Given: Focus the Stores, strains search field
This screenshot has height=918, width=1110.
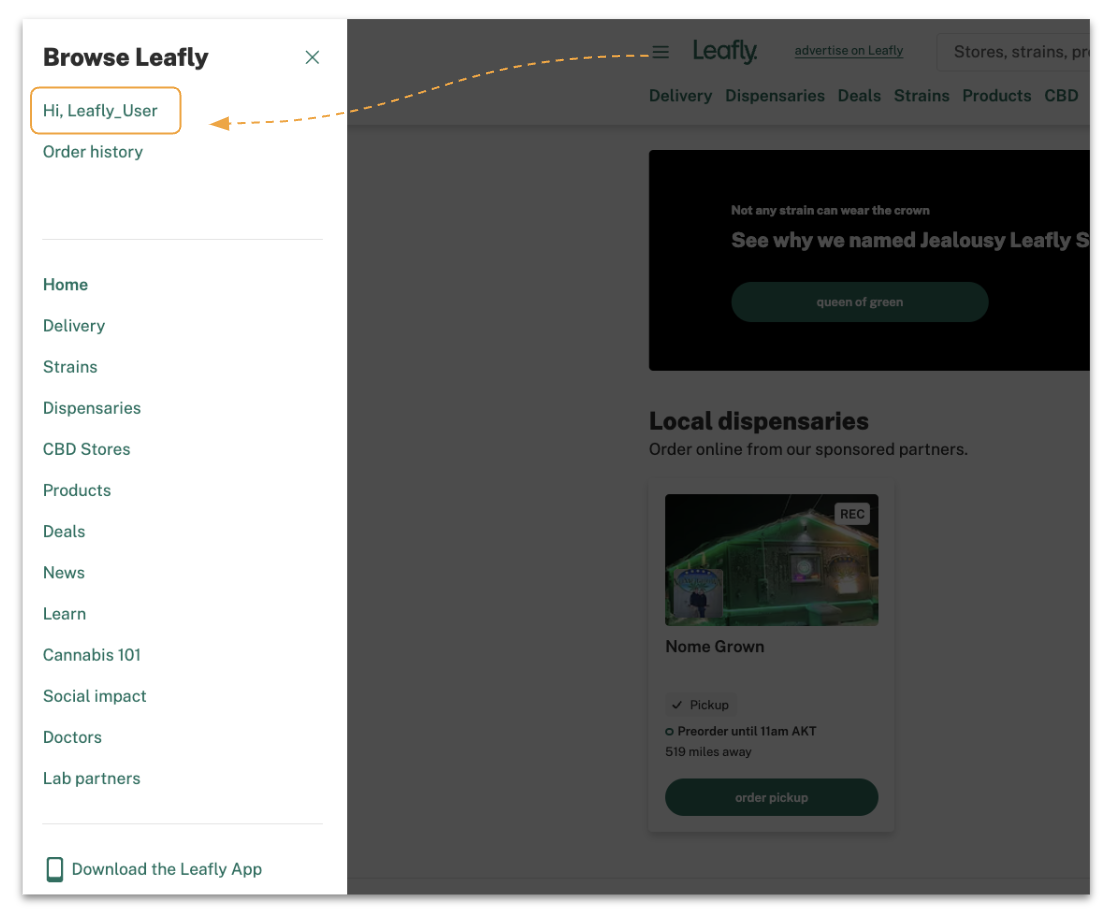Looking at the screenshot, I should click(1013, 52).
